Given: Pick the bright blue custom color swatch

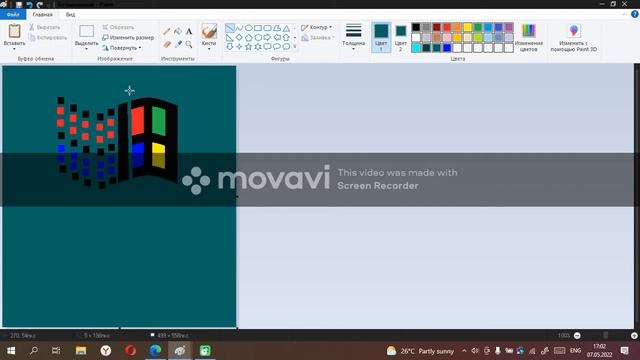Looking at the screenshot, I should click(447, 48).
